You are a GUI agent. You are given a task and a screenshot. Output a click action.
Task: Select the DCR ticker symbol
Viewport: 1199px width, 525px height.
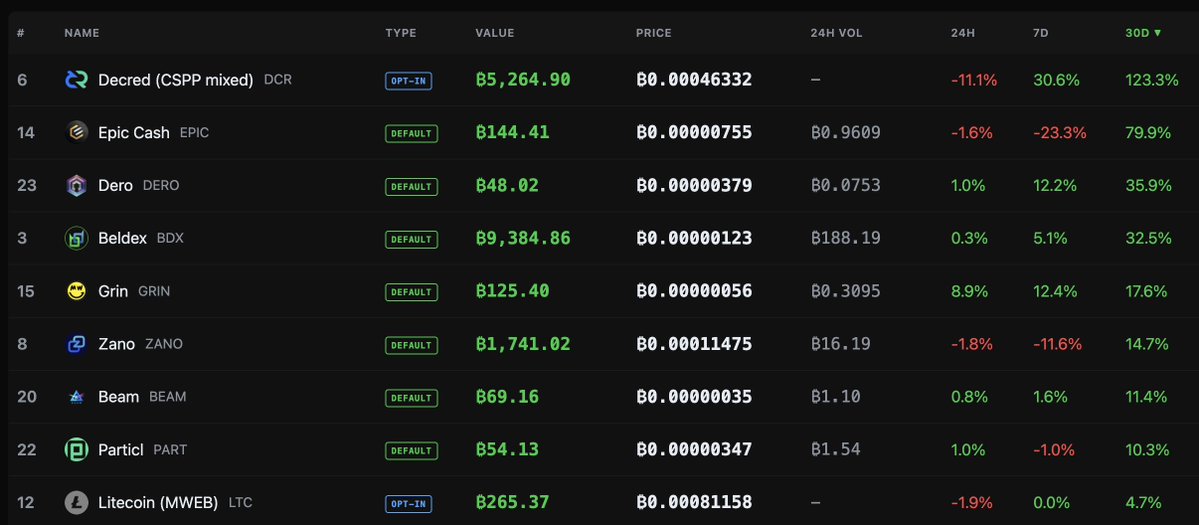click(x=278, y=79)
